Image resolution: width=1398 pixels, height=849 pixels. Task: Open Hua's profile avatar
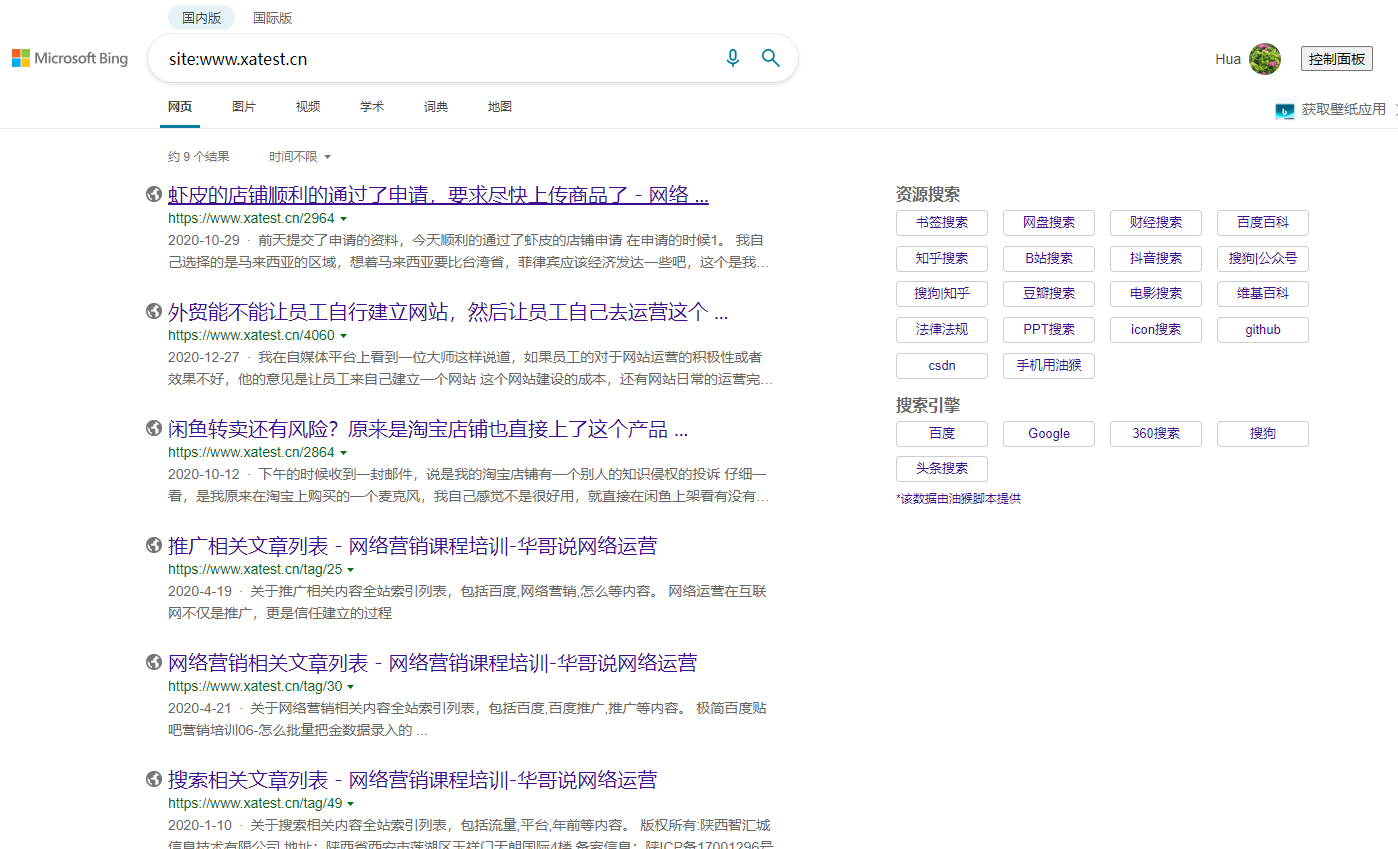pos(1265,59)
